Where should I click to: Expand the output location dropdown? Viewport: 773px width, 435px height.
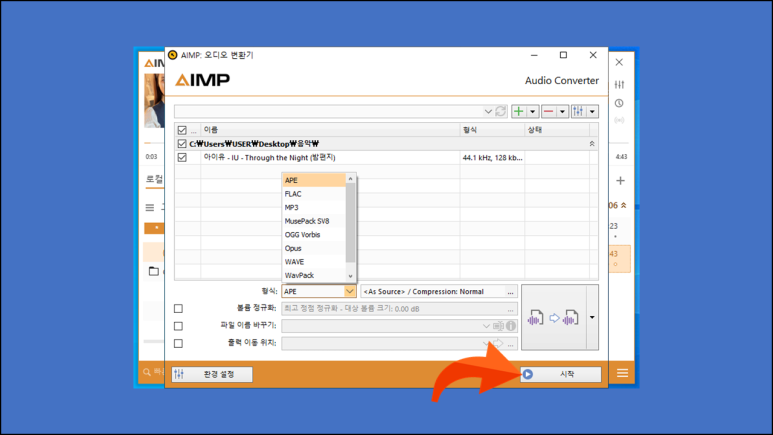486,343
